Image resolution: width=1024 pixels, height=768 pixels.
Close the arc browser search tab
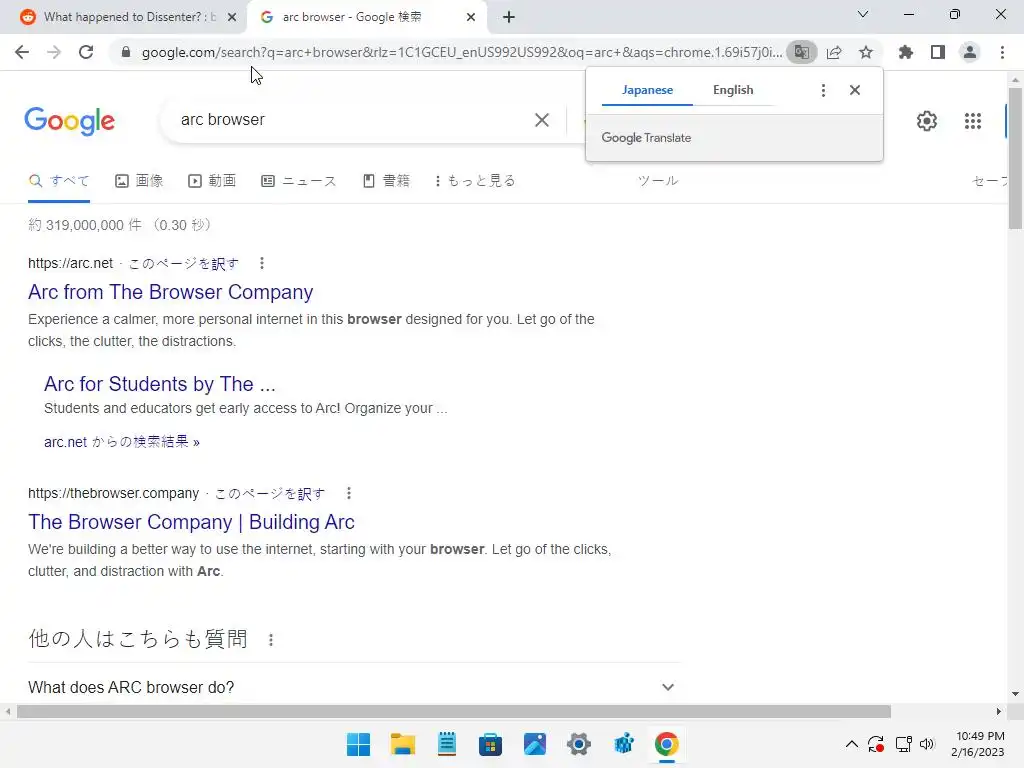tap(471, 17)
